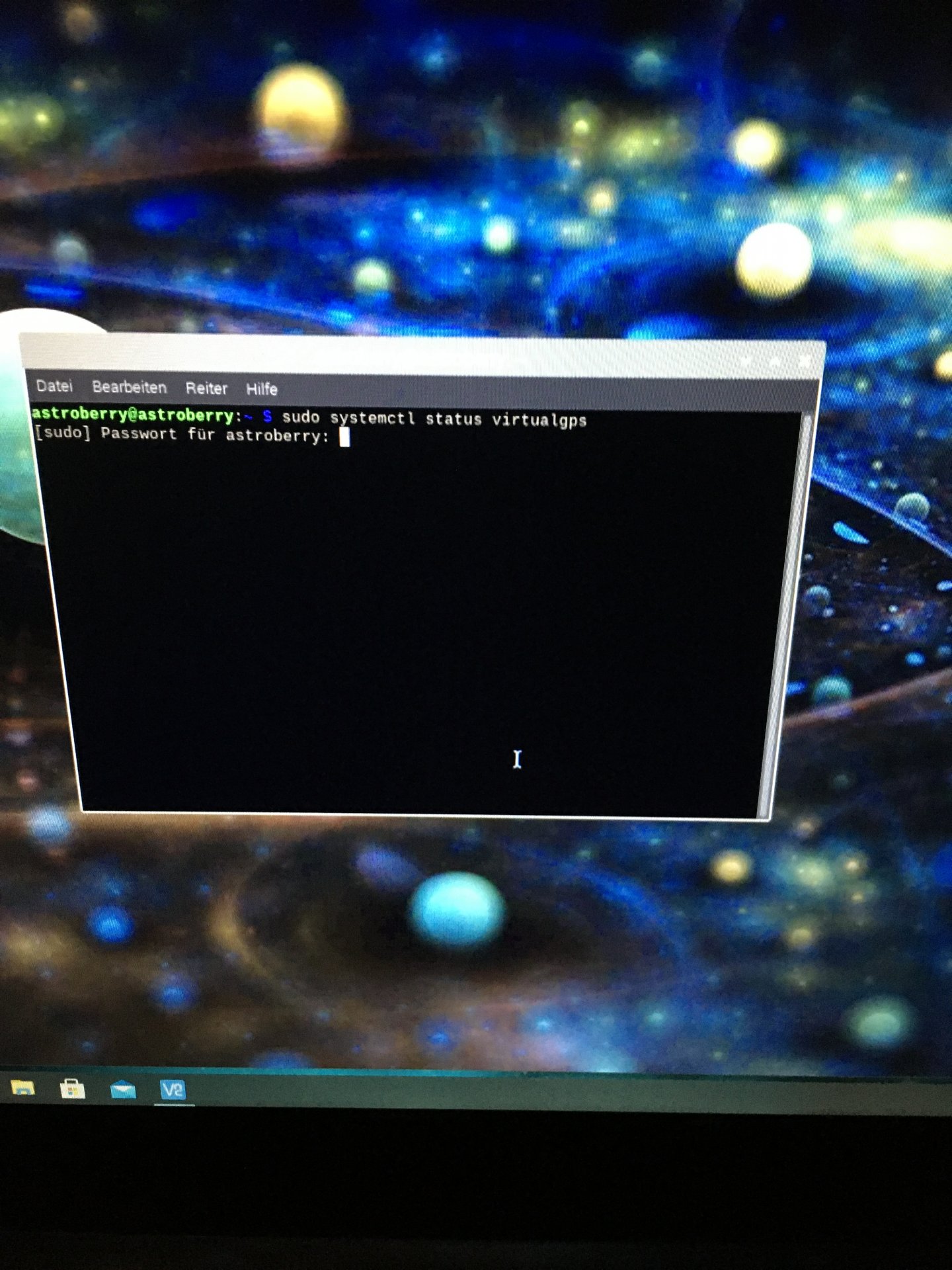Open the Hilfe menu
Viewport: 952px width, 1270px height.
(x=262, y=389)
